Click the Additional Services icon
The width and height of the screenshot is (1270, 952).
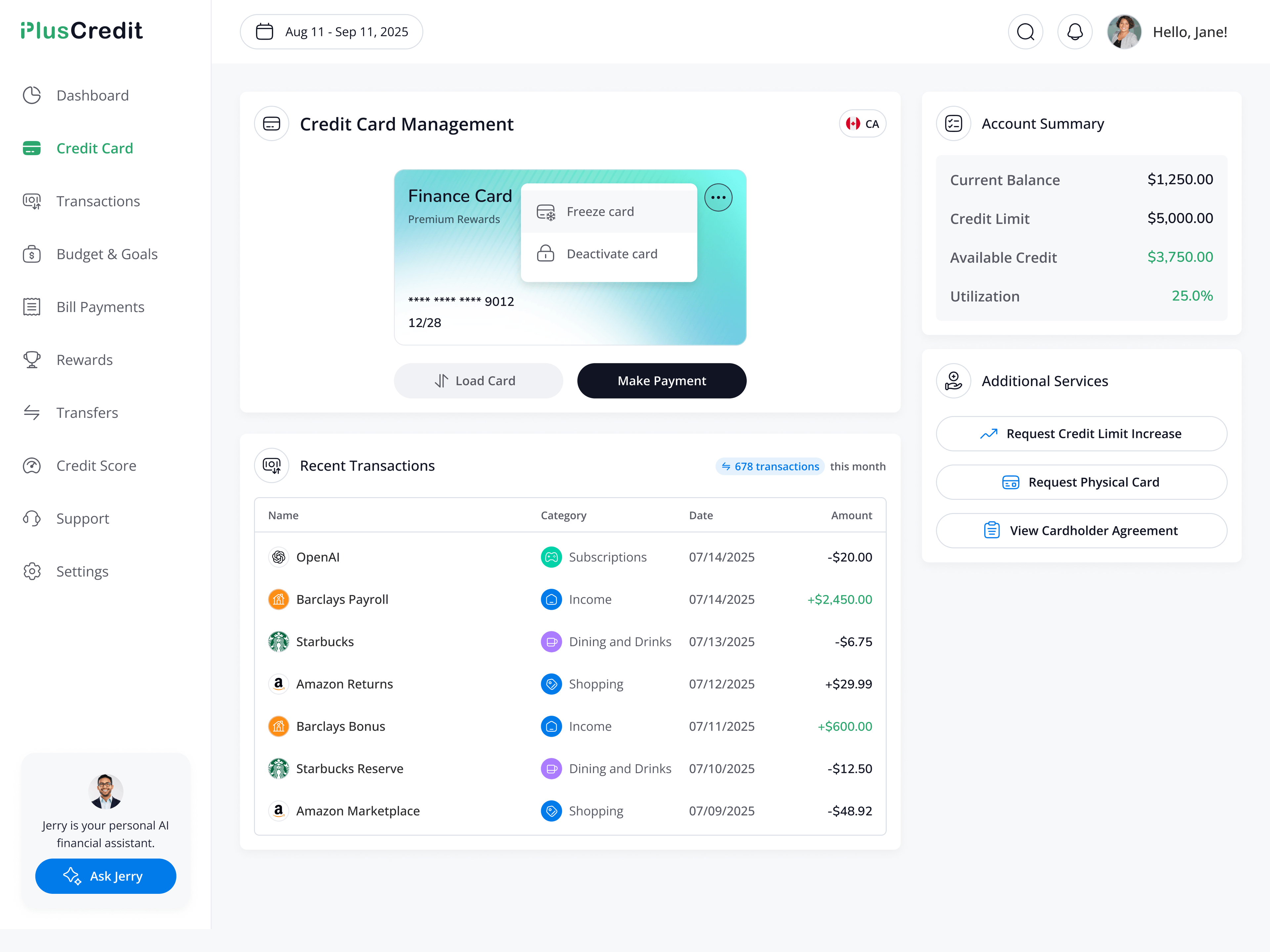pos(953,381)
